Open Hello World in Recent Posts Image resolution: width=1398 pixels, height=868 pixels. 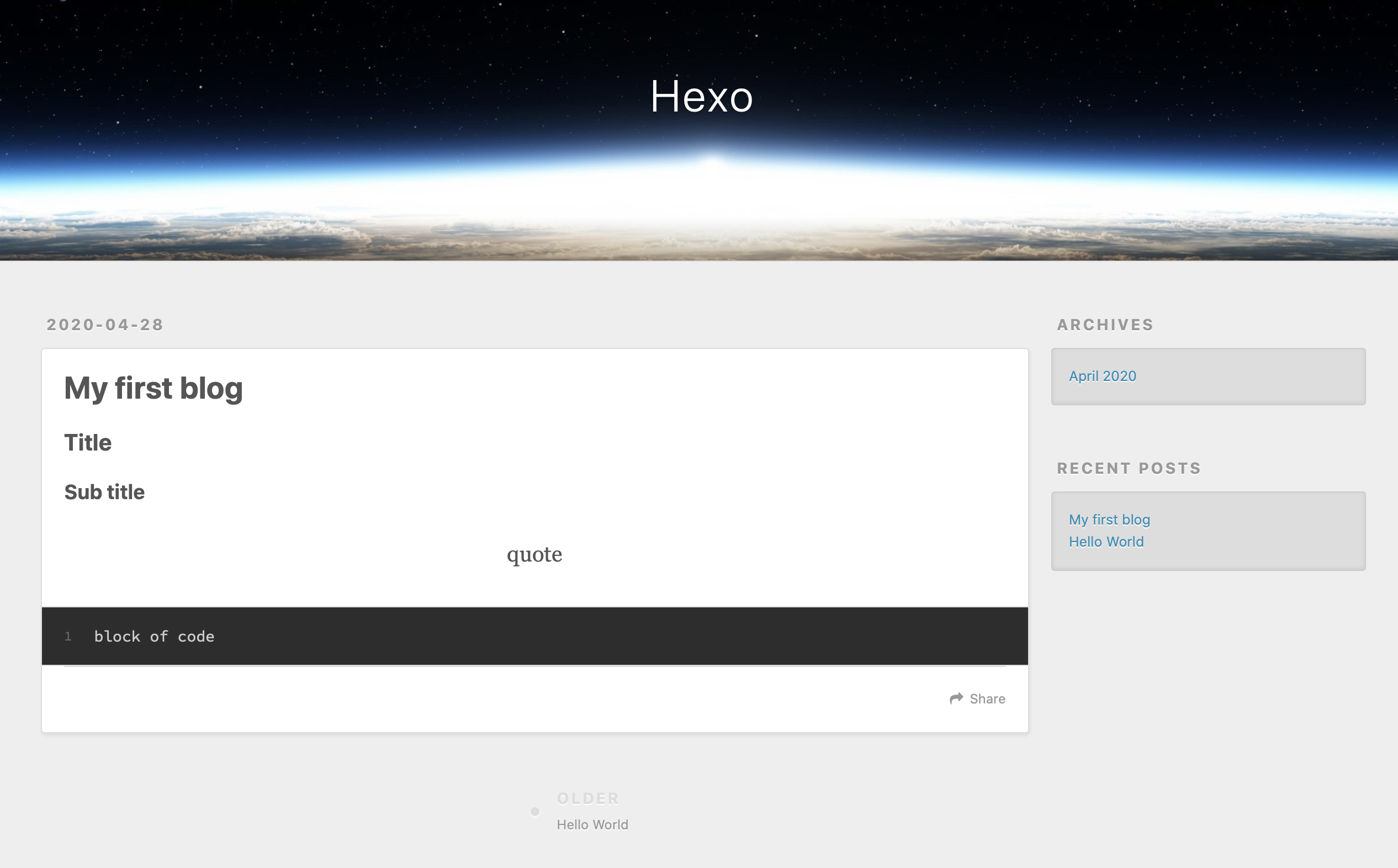[1106, 541]
